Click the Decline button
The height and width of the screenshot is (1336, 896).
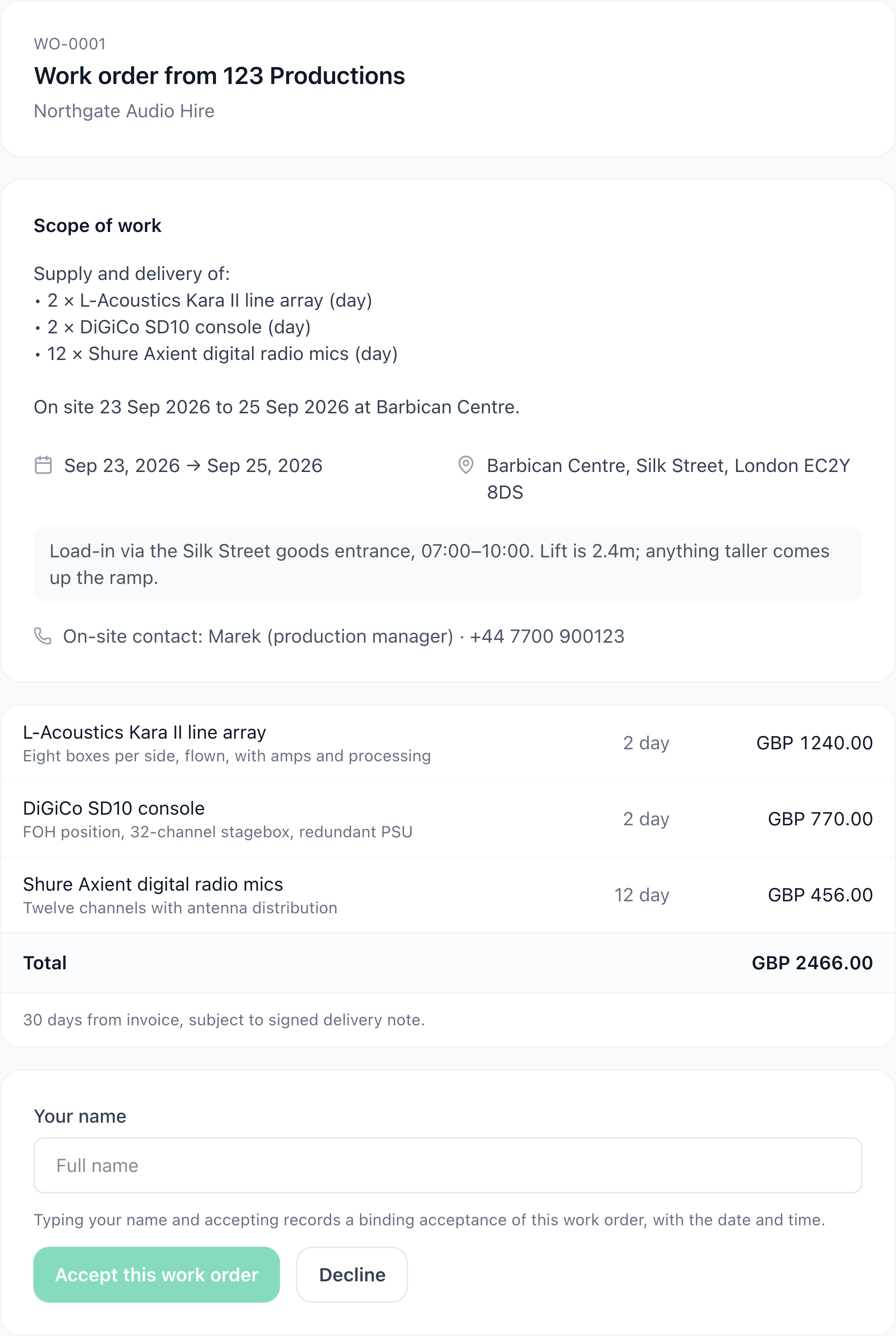[x=352, y=1275]
